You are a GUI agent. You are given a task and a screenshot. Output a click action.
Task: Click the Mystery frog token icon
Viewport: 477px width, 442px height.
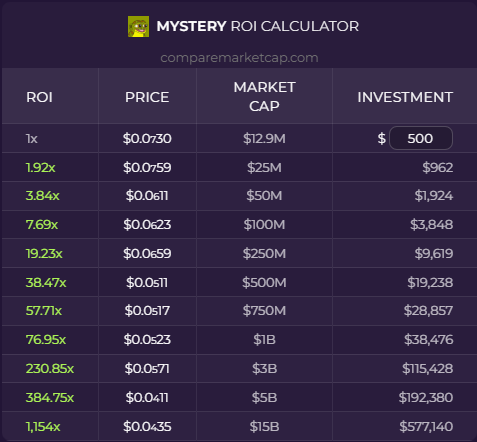click(138, 26)
